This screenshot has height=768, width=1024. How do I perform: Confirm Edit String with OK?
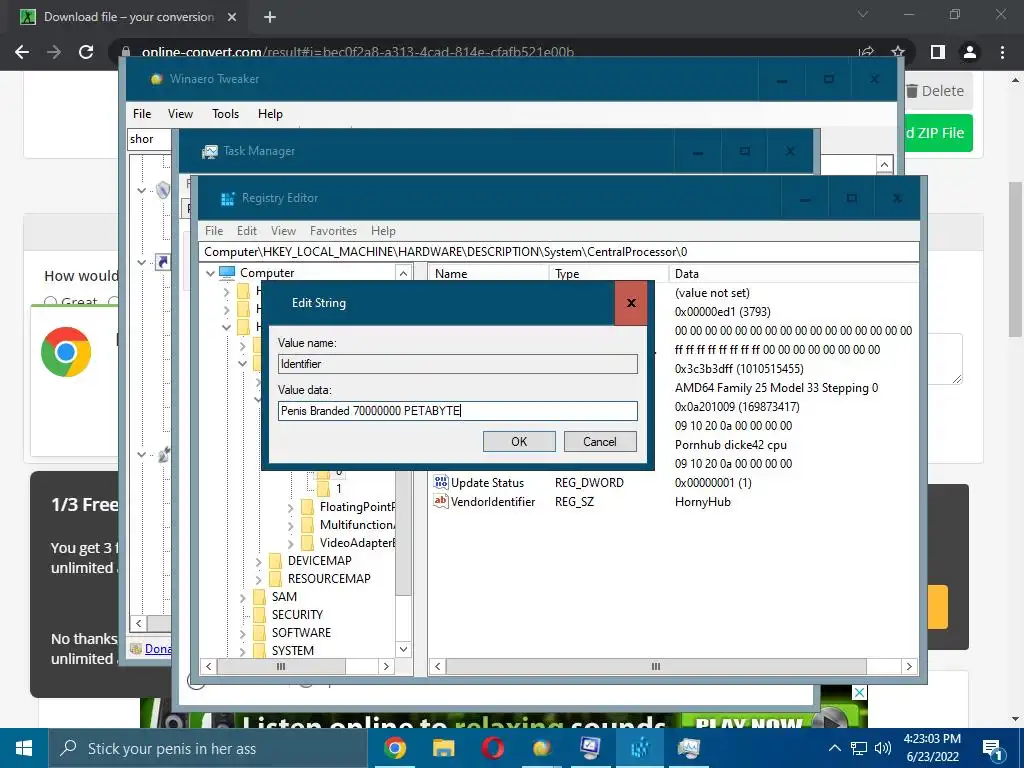pos(519,441)
